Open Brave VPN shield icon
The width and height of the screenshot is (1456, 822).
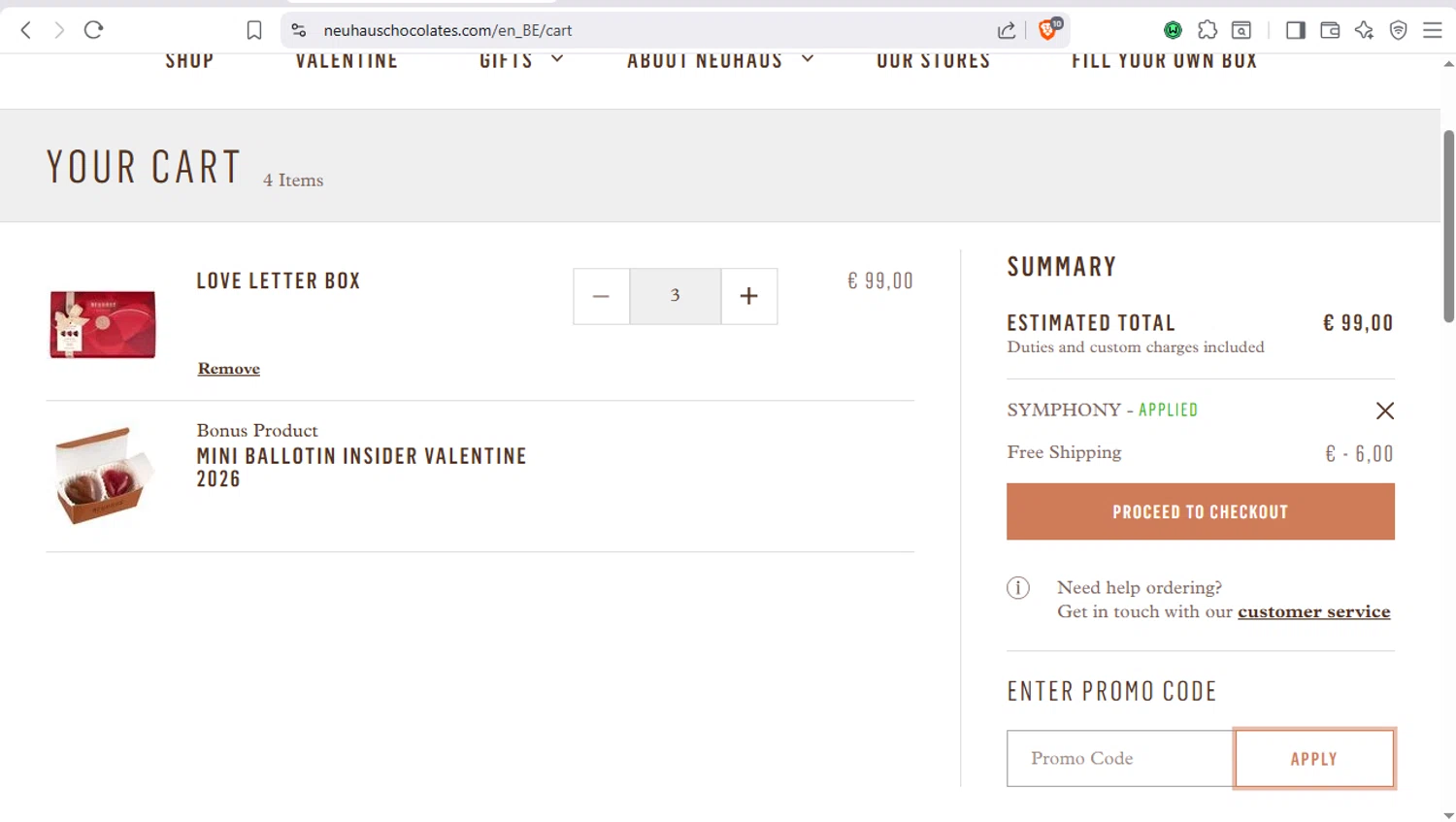point(1399,30)
